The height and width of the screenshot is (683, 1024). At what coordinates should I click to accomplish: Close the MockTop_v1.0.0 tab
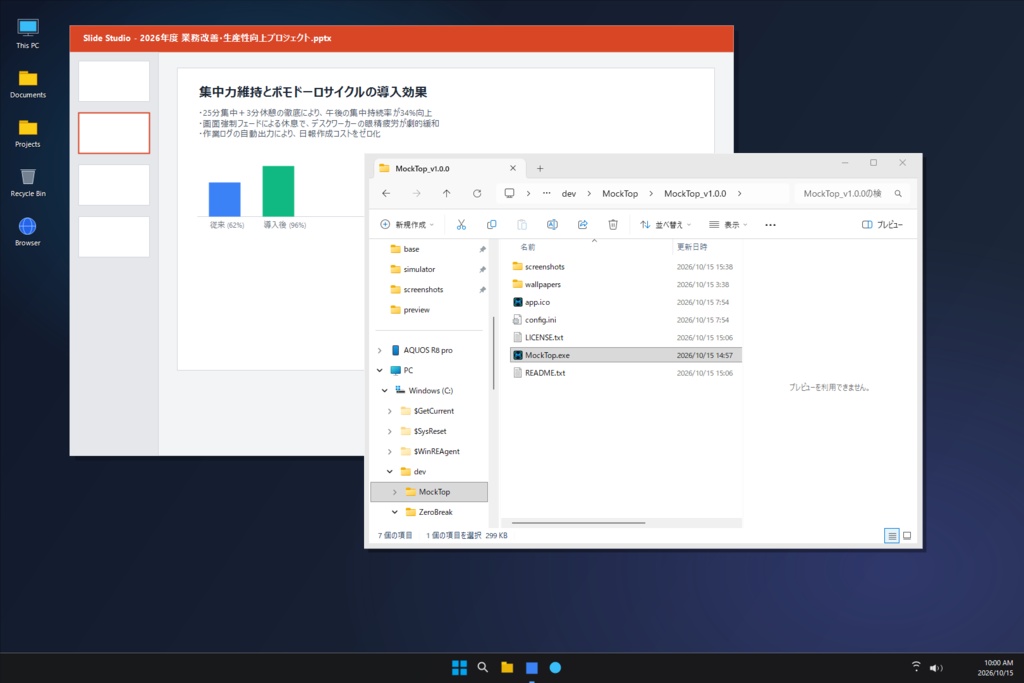tap(513, 168)
